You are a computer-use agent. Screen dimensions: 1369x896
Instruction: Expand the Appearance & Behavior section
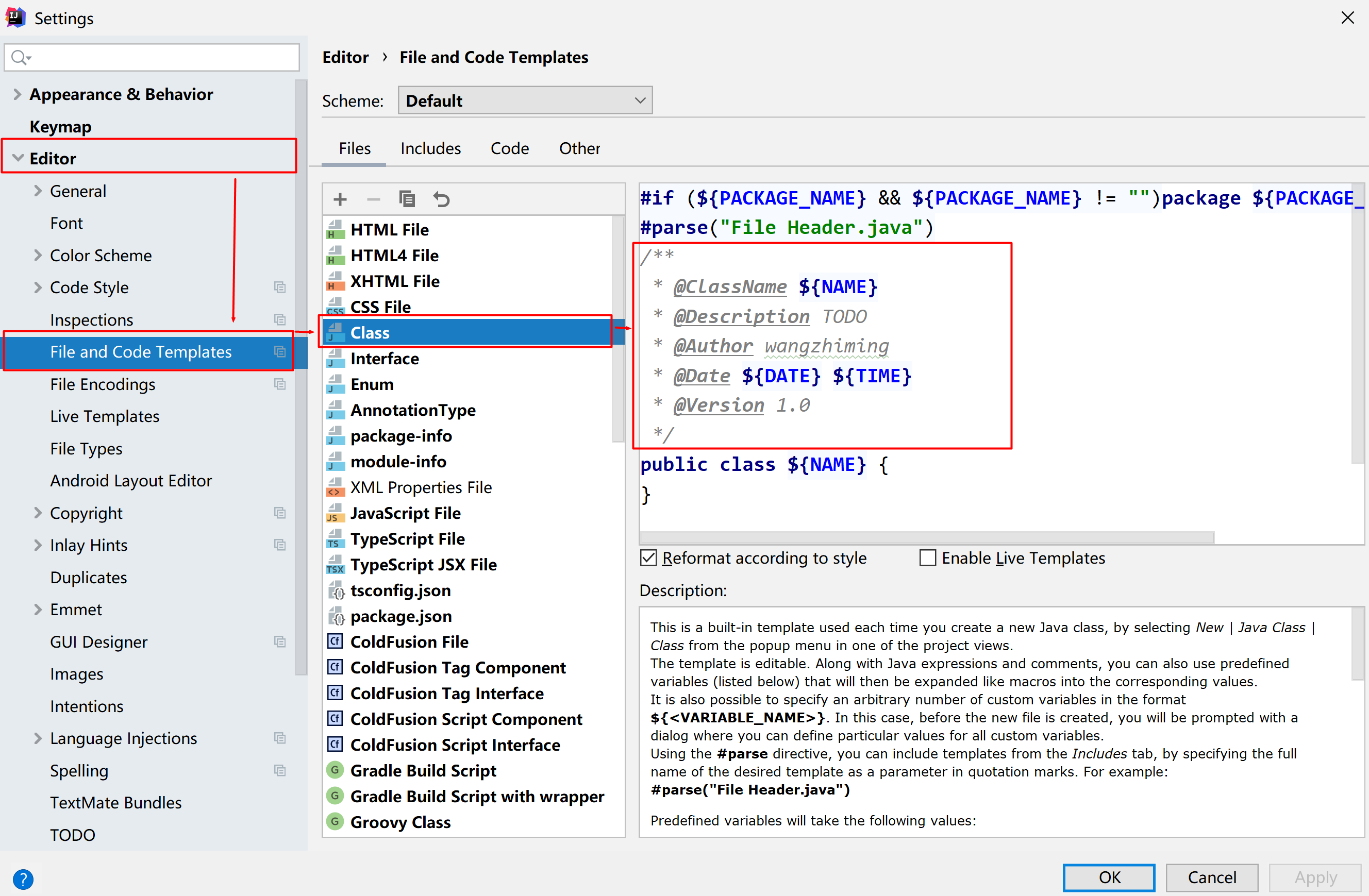[17, 94]
